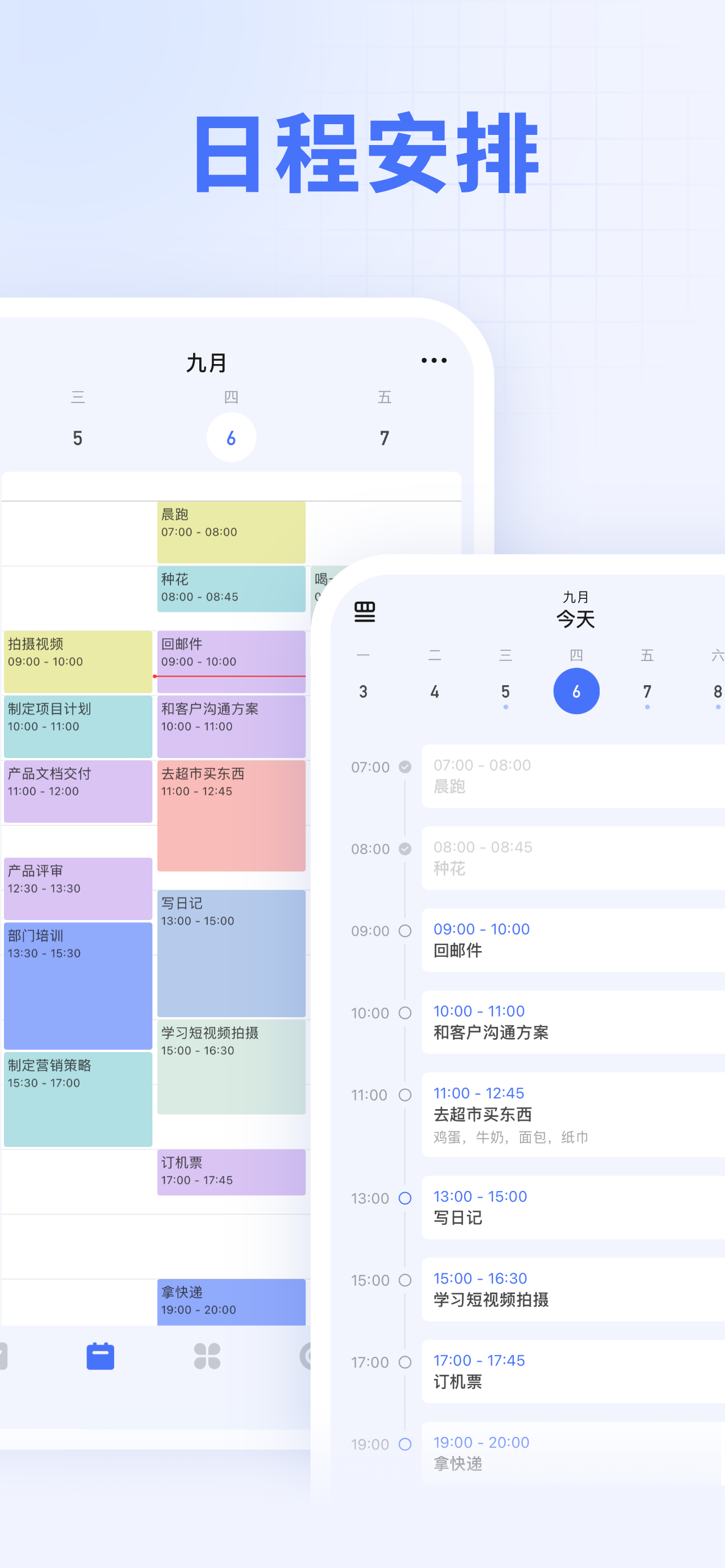This screenshot has width=725, height=1568.
Task: Mark 09:00 回邮件 task complete
Action: 405,931
